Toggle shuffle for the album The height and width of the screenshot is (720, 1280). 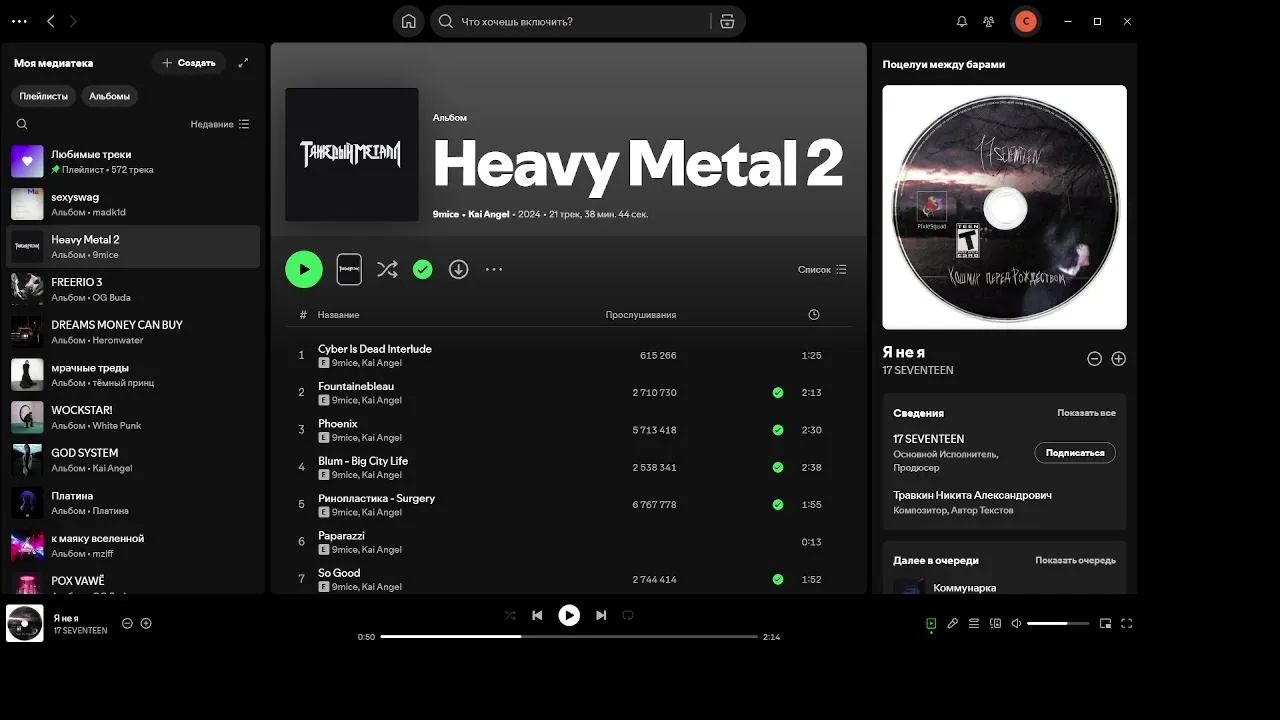(387, 269)
